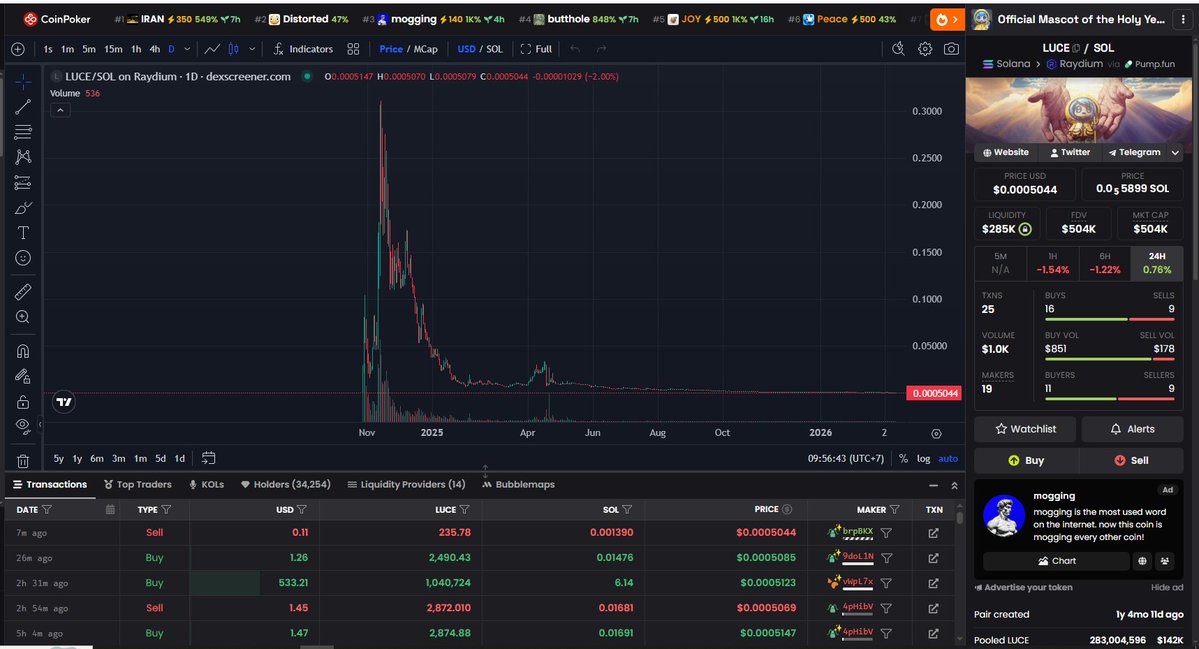Image resolution: width=1199 pixels, height=649 pixels.
Task: Select the patterns drawing tool
Action: (23, 157)
